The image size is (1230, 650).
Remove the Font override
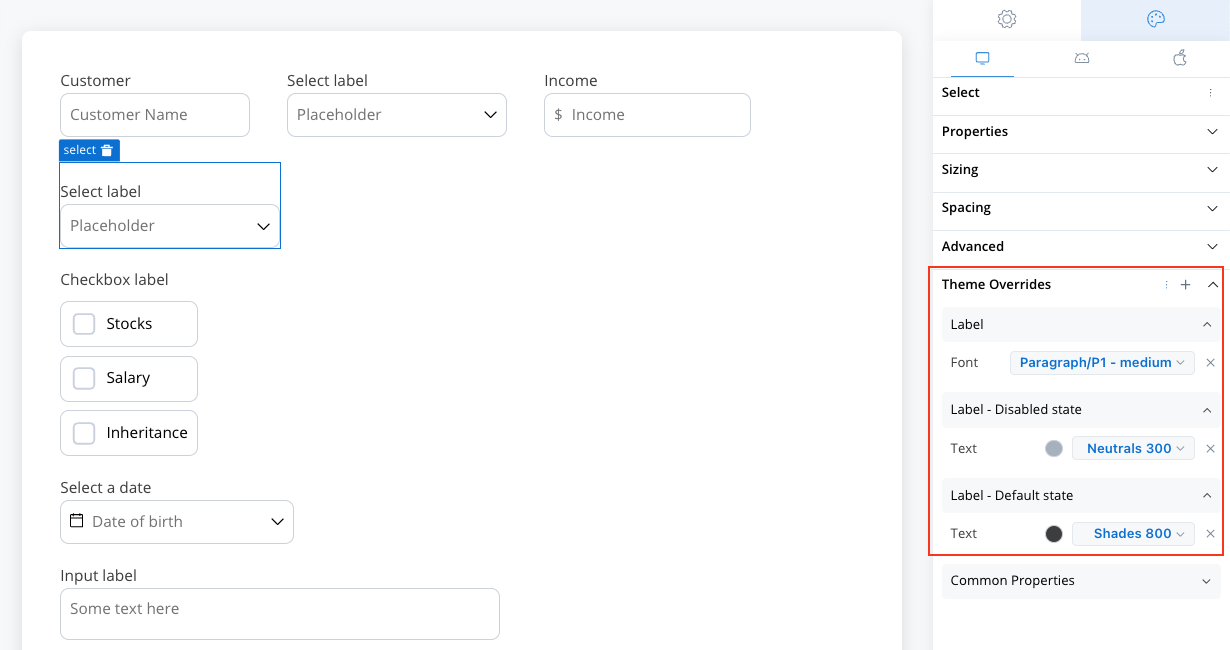pos(1210,363)
